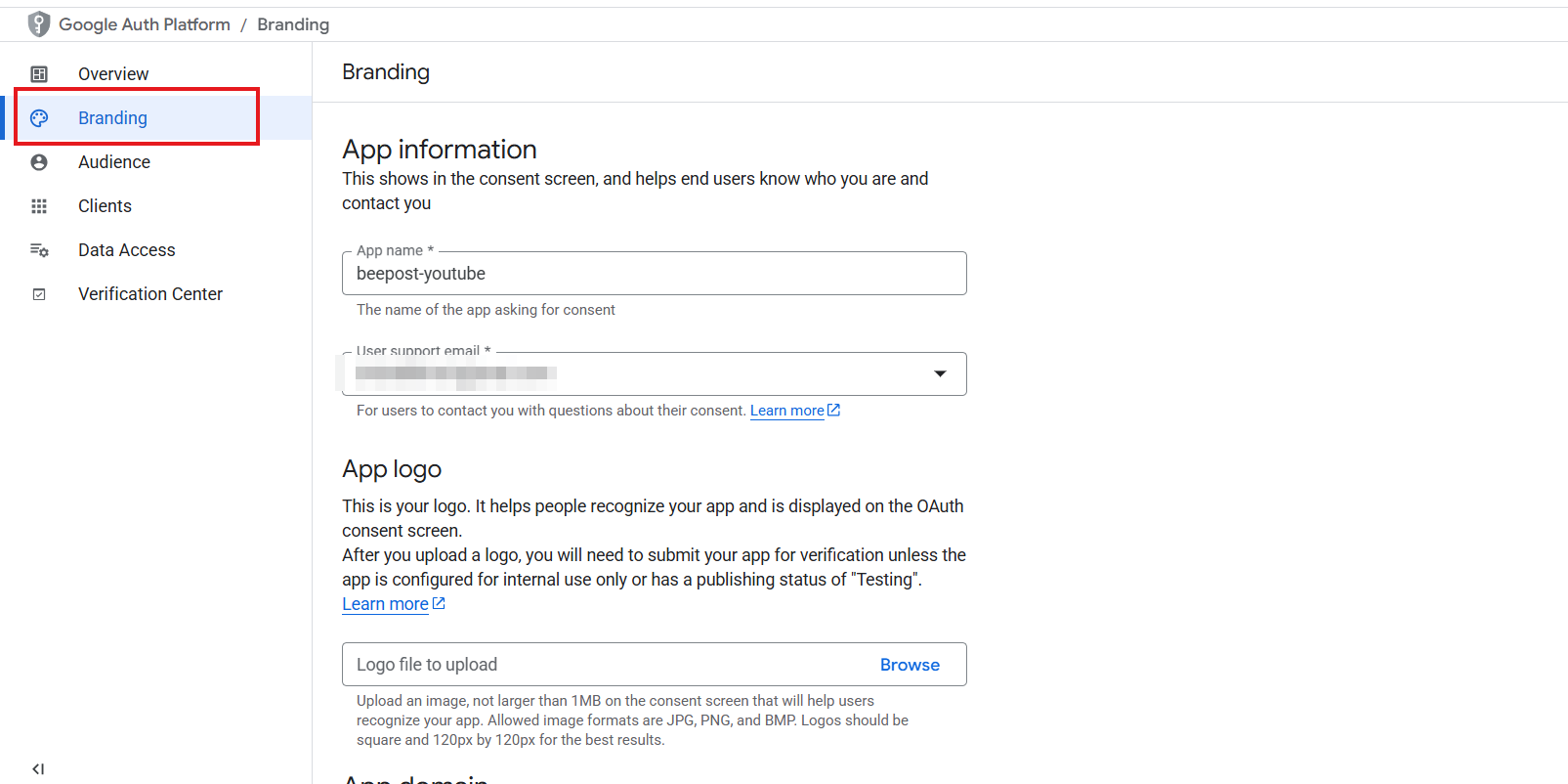Open Verification Center in the sidebar
1568x784 pixels.
click(x=156, y=294)
